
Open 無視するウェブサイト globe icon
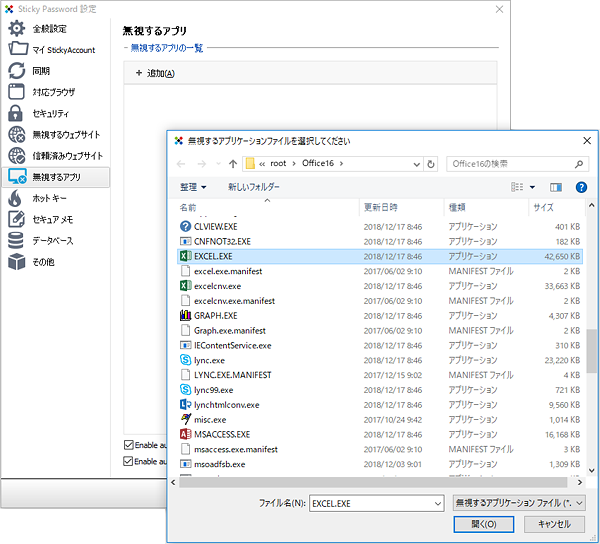click(x=17, y=134)
